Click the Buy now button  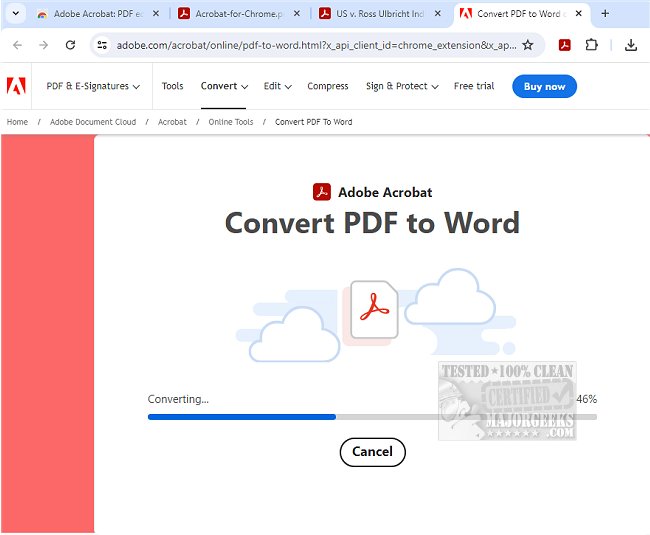[x=544, y=86]
